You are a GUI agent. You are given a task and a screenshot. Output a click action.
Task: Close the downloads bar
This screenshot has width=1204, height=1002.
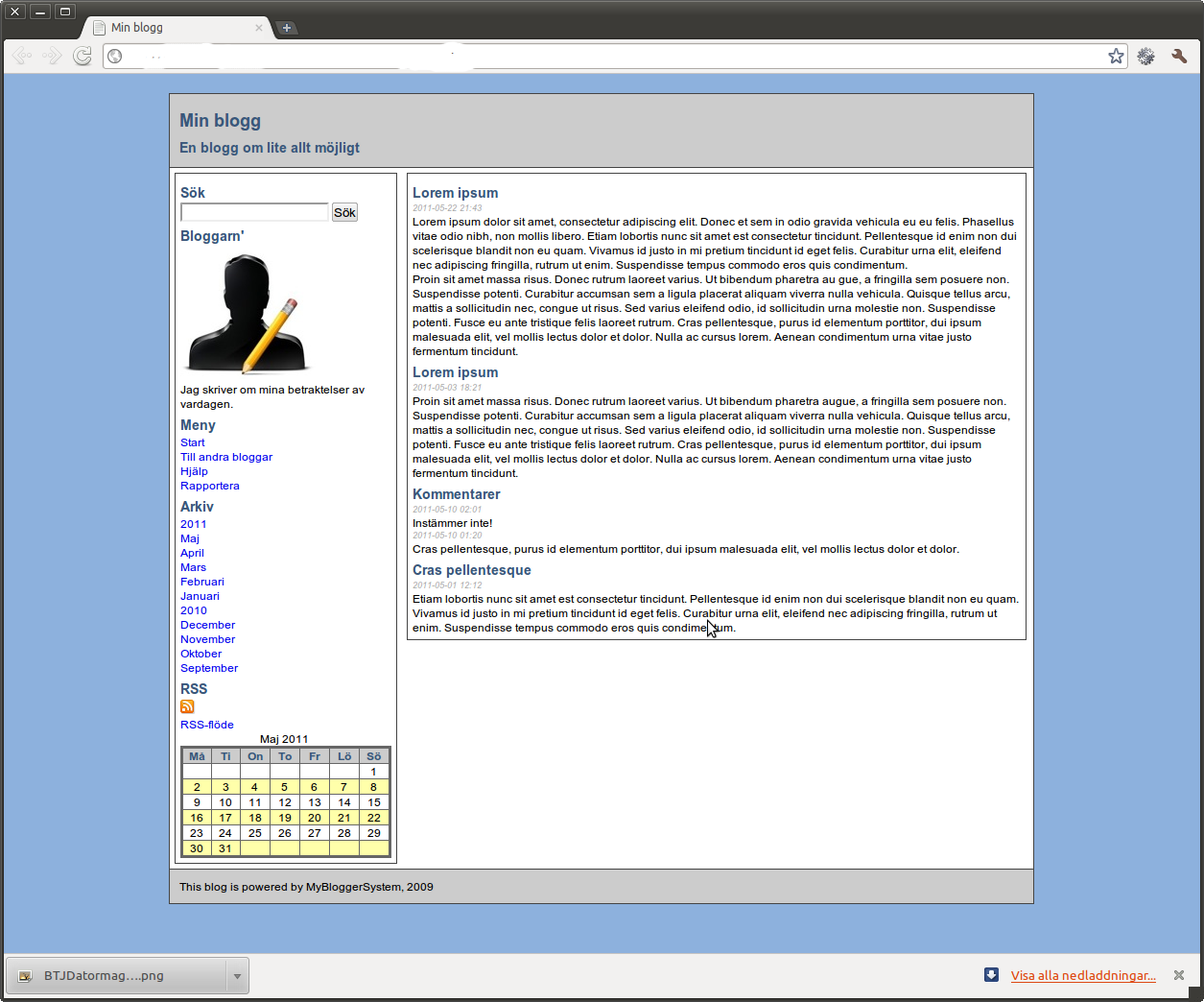click(x=1179, y=975)
